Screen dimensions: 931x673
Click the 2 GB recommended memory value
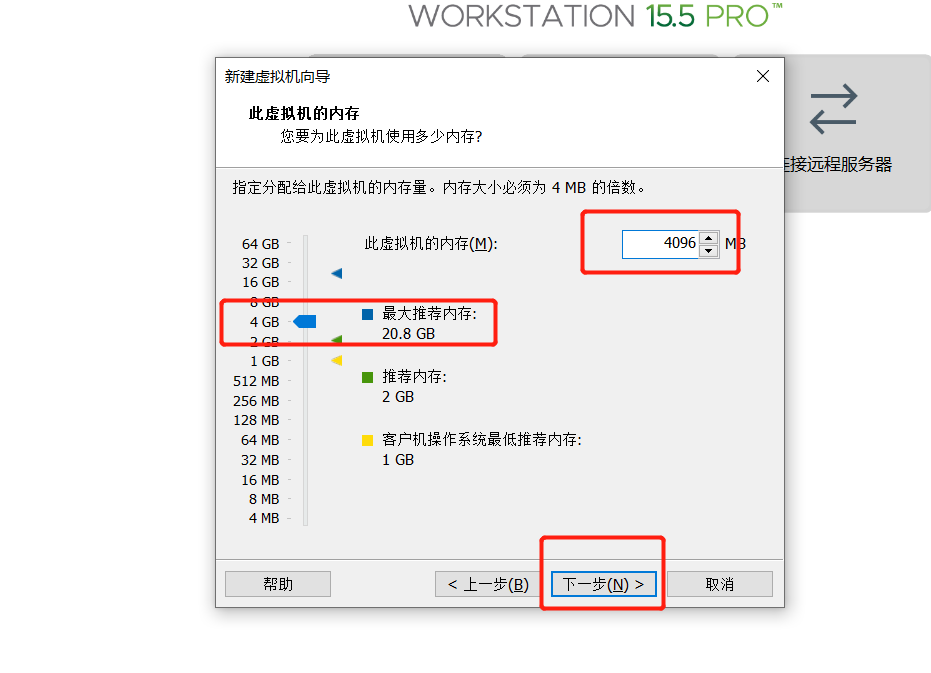(398, 397)
